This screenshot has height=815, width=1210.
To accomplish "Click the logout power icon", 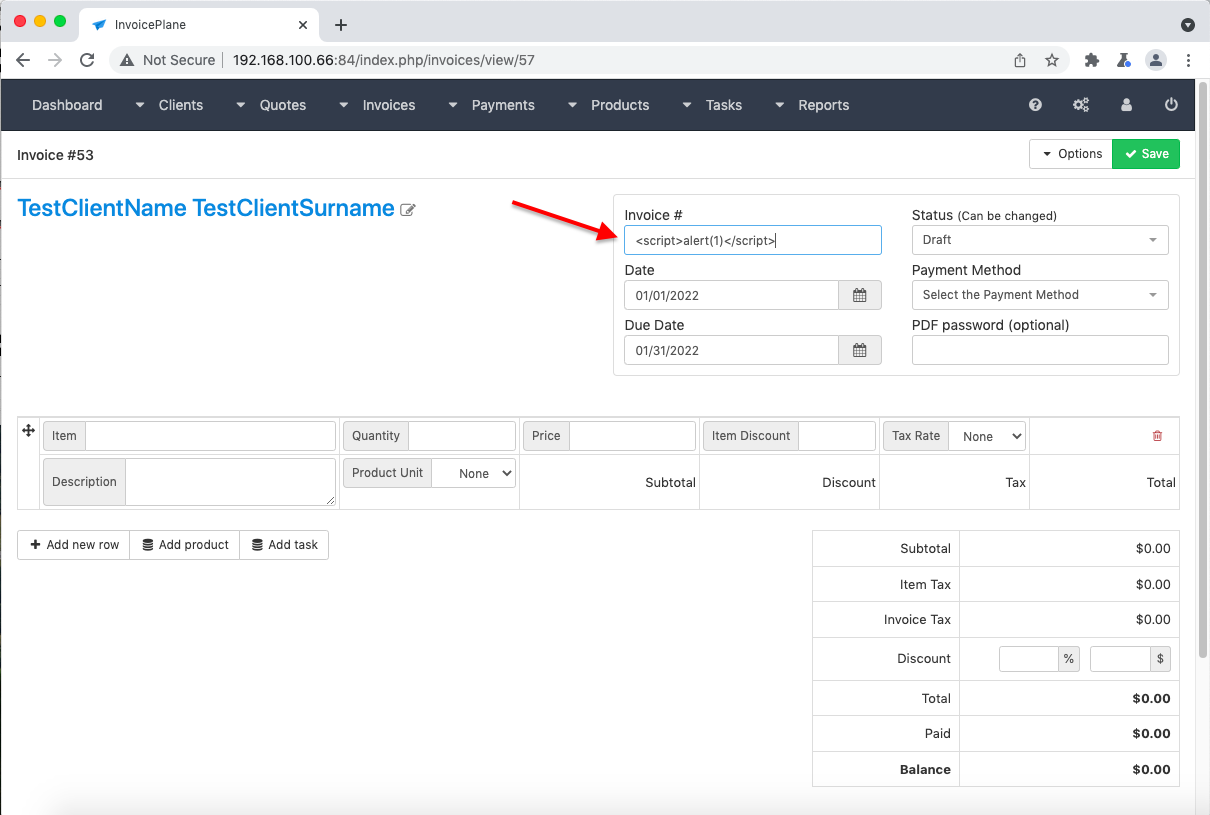I will click(x=1172, y=105).
